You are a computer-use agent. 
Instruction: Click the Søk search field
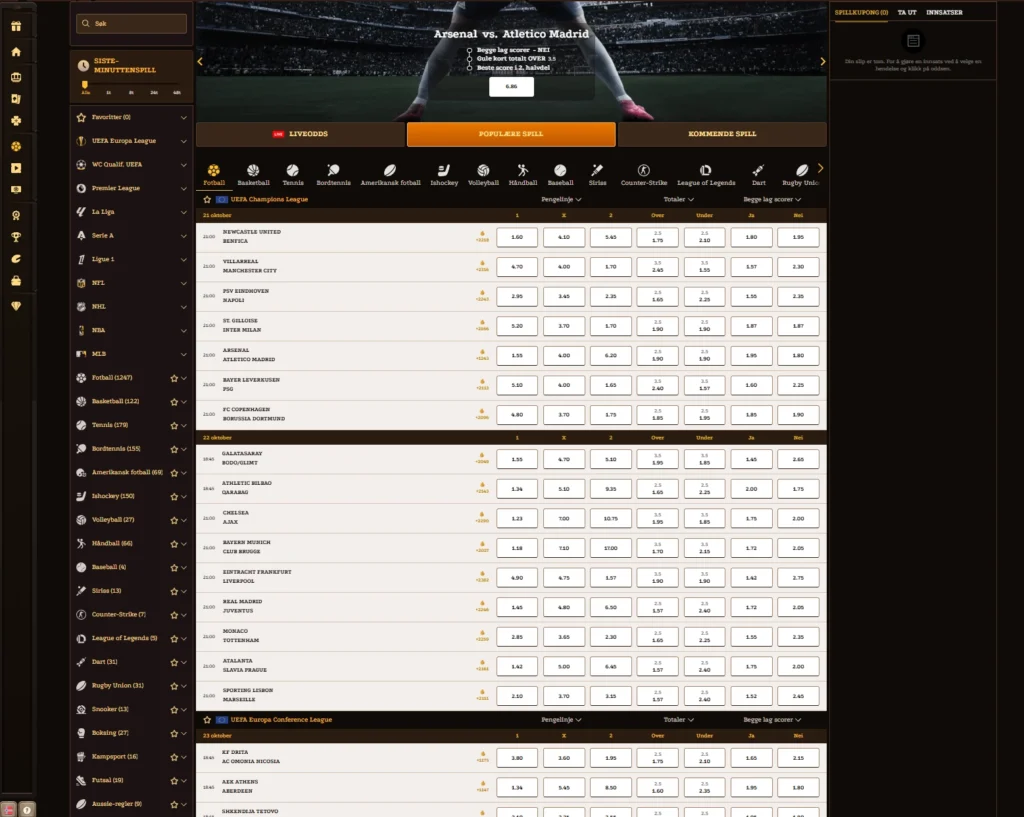(131, 23)
